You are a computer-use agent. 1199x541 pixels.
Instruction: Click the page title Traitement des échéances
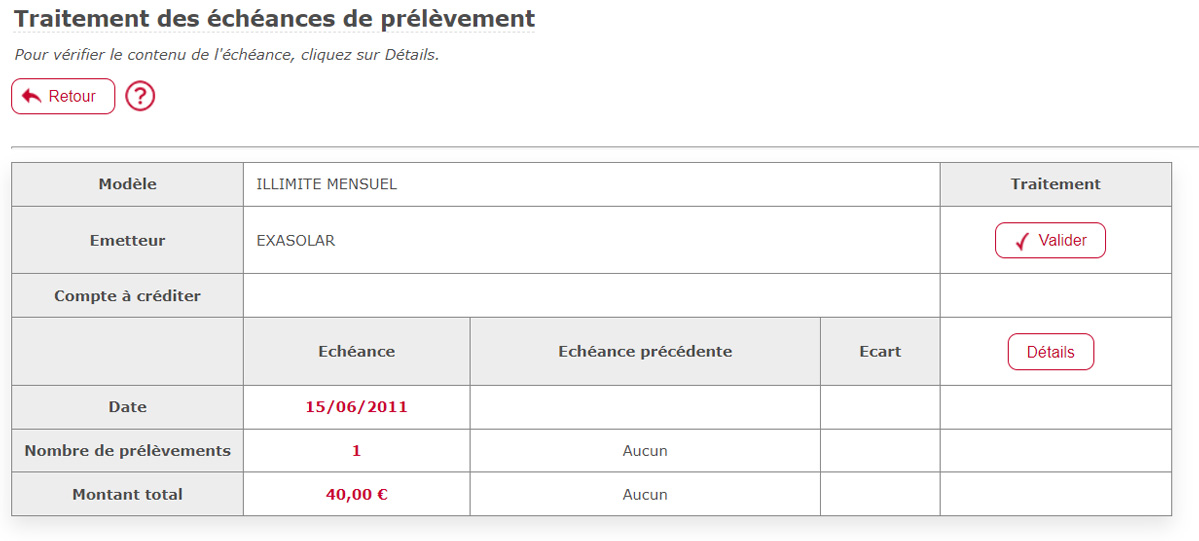[x=195, y=18]
